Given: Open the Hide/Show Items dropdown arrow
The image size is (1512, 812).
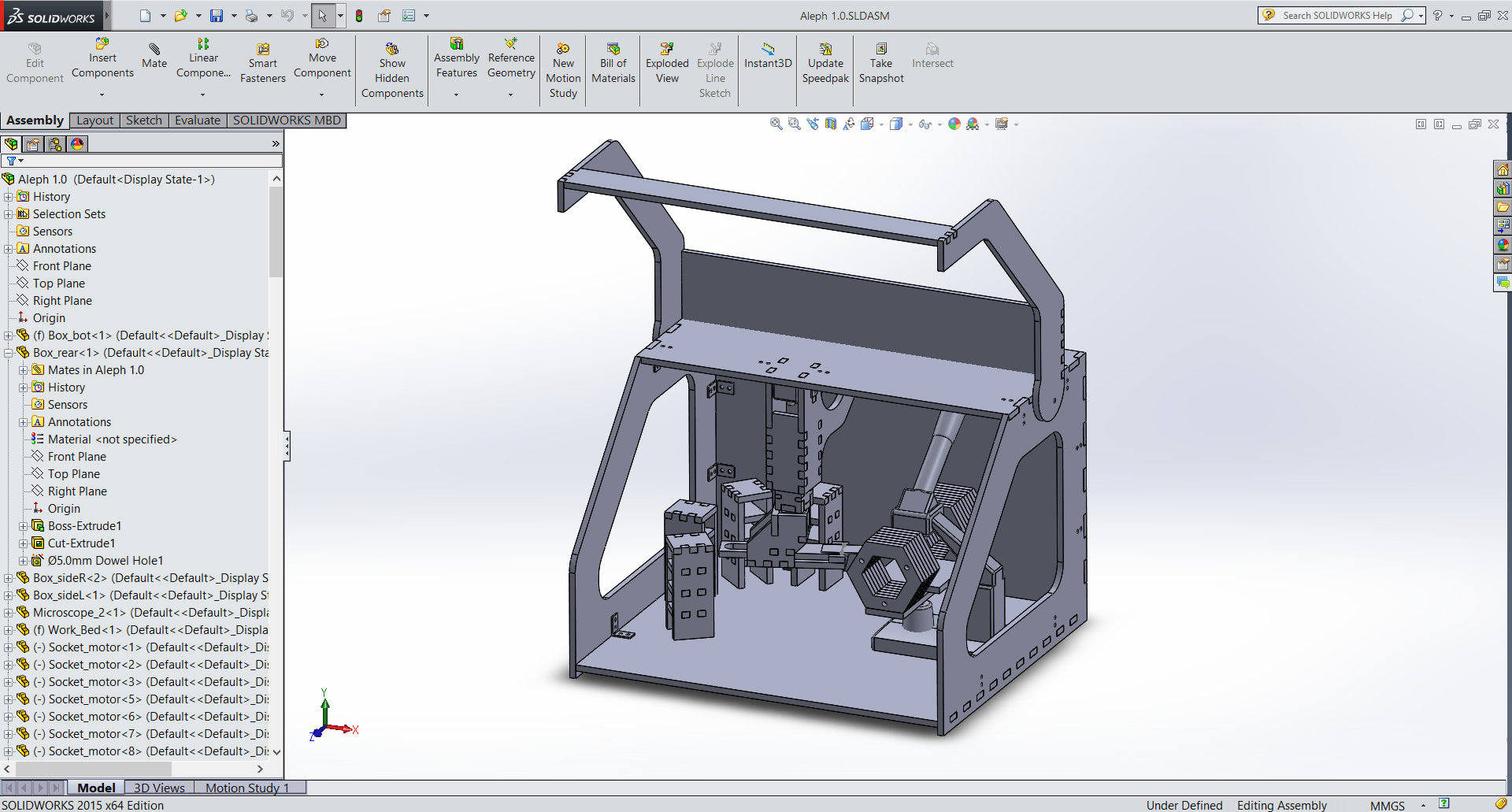Looking at the screenshot, I should pos(939,124).
